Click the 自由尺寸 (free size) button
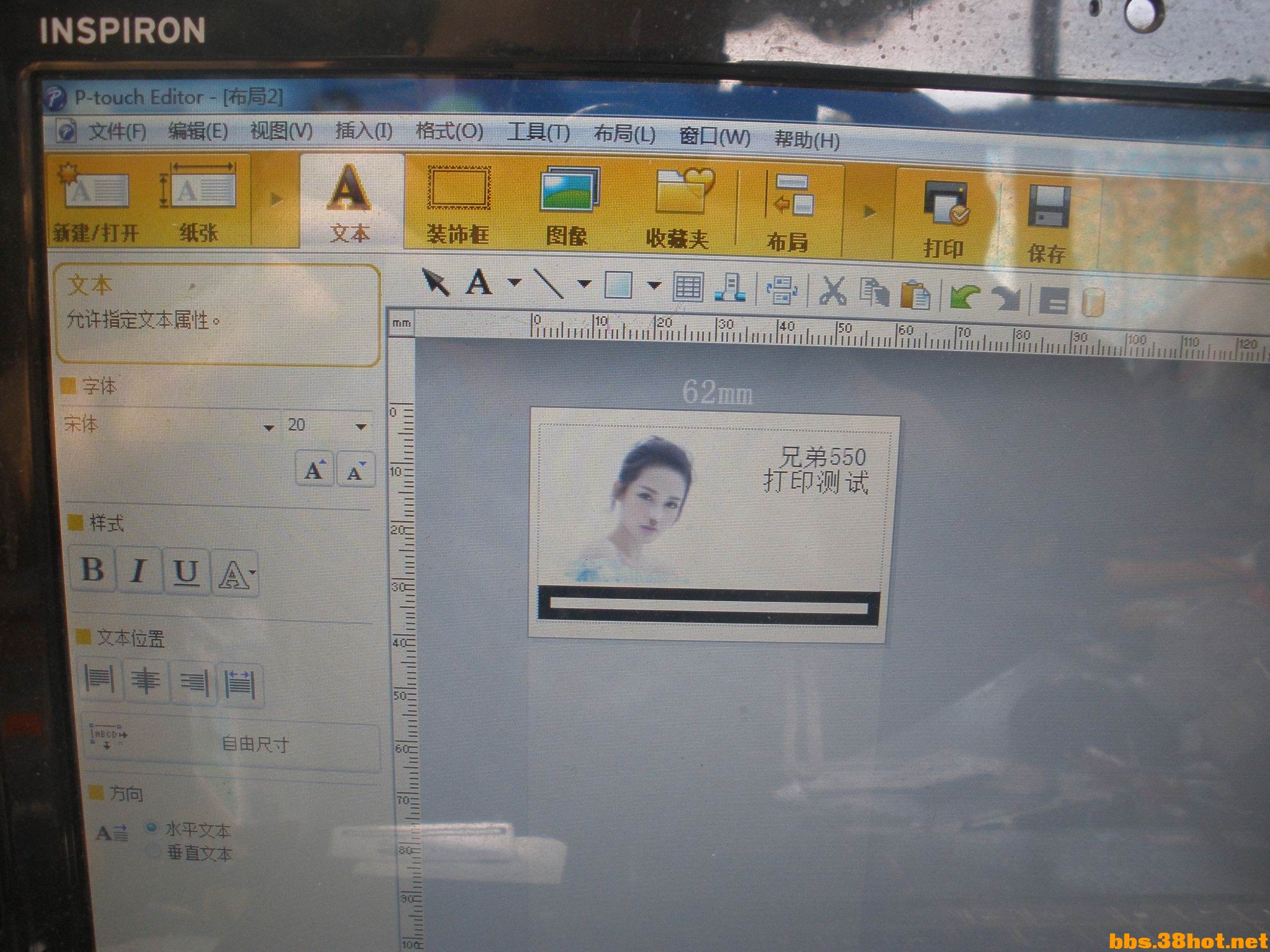The height and width of the screenshot is (952, 1270). (x=231, y=743)
